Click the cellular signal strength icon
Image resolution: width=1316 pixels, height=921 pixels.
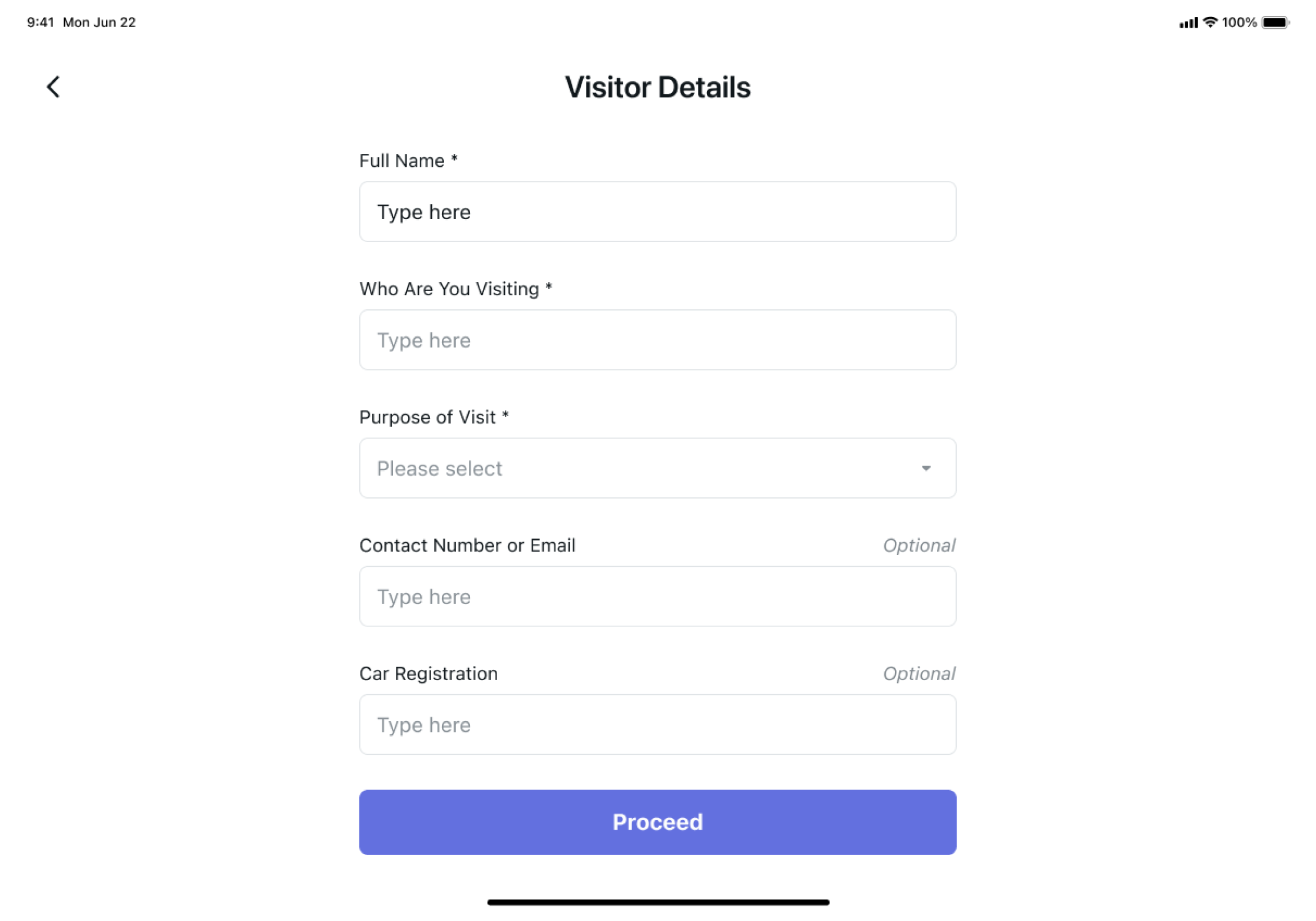point(1188,23)
